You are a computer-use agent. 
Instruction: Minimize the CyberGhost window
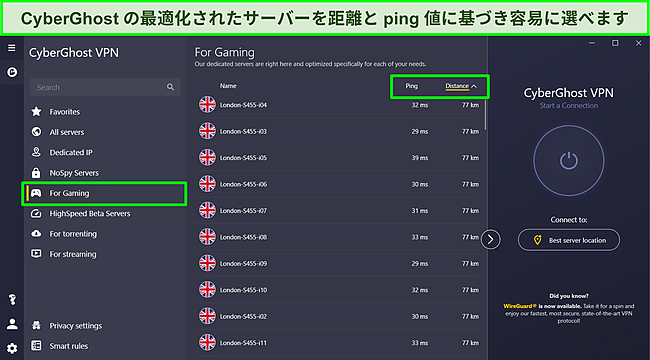click(592, 43)
